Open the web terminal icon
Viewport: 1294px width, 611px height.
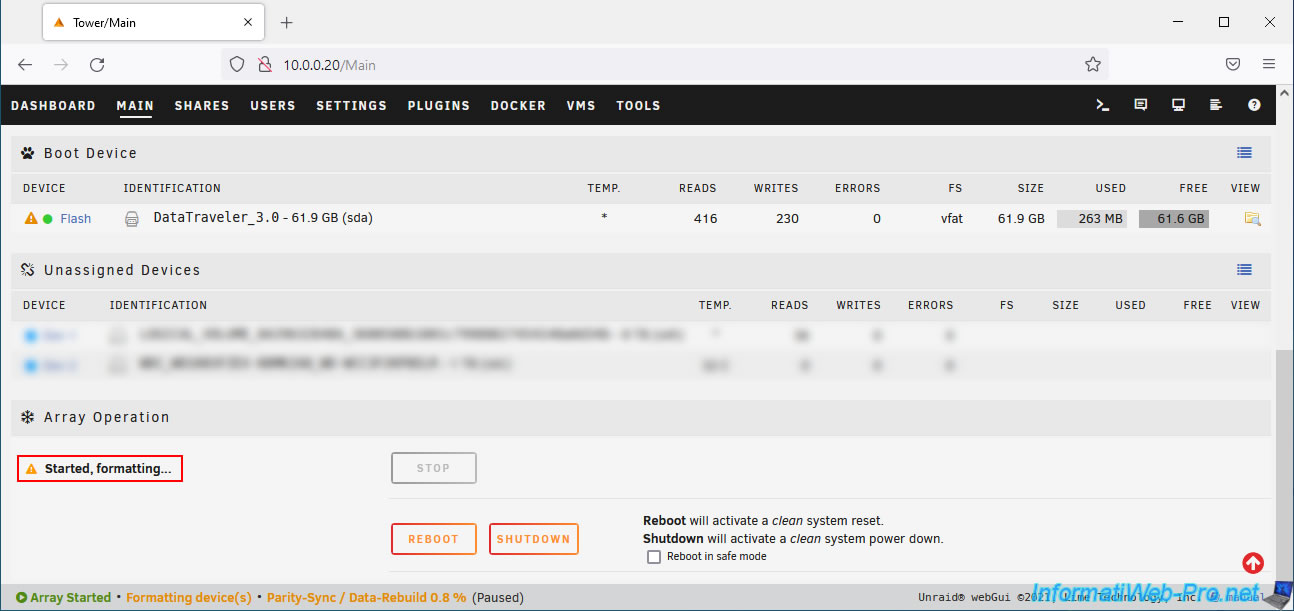(1103, 105)
